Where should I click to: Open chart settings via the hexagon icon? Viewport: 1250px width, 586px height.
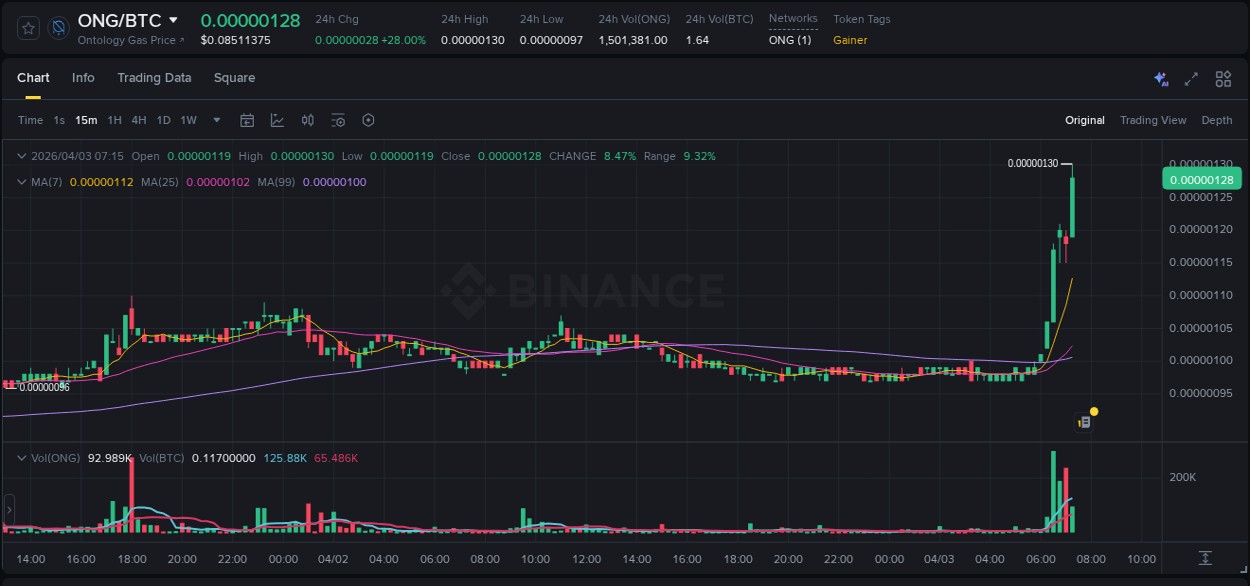coord(368,120)
